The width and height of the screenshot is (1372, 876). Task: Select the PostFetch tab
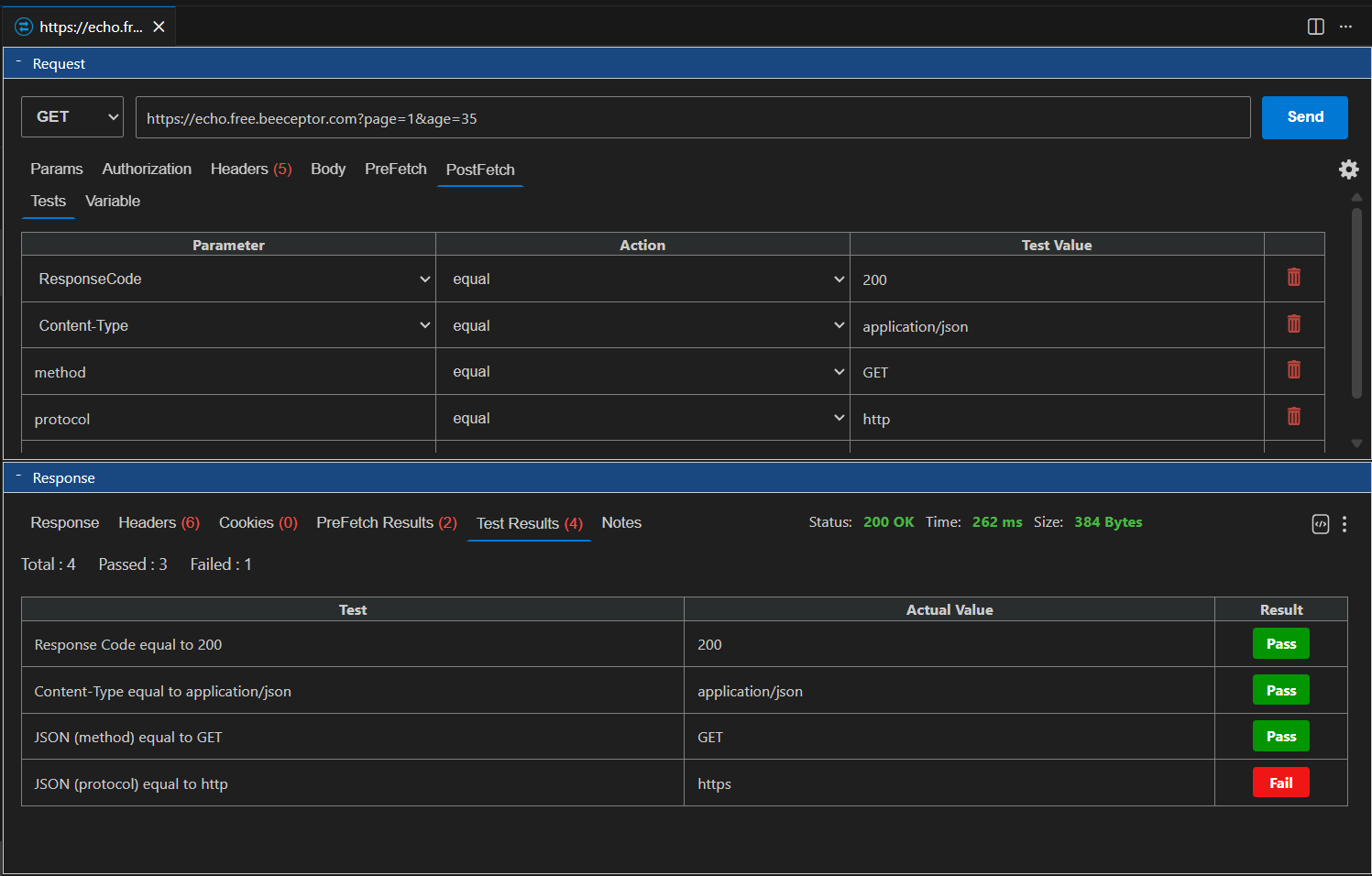[480, 170]
